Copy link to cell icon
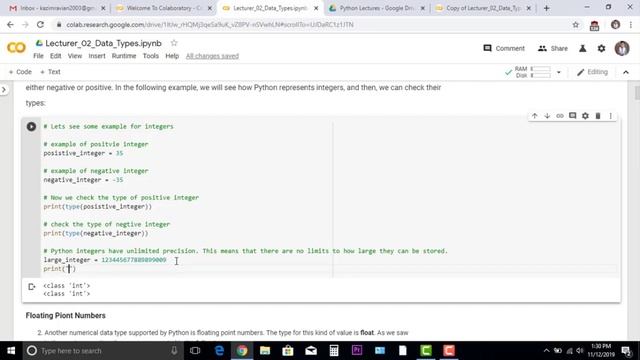 pyautogui.click(x=560, y=116)
